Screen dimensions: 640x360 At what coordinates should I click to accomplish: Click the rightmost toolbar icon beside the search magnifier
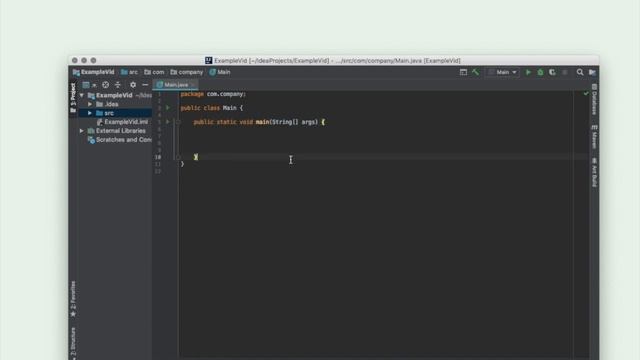[592, 72]
